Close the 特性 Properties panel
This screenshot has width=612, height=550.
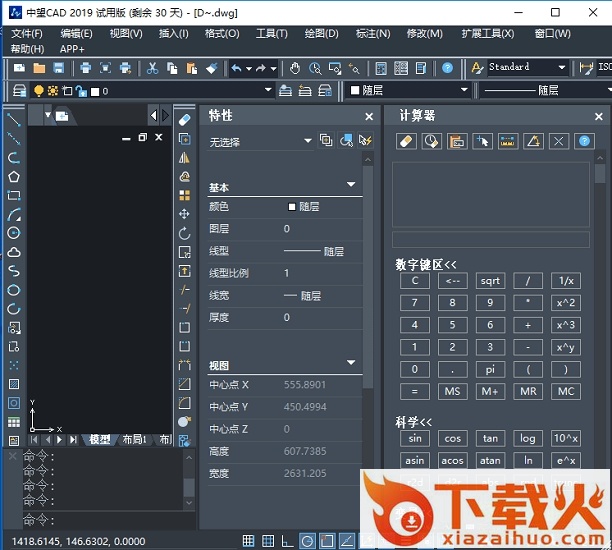tap(369, 116)
